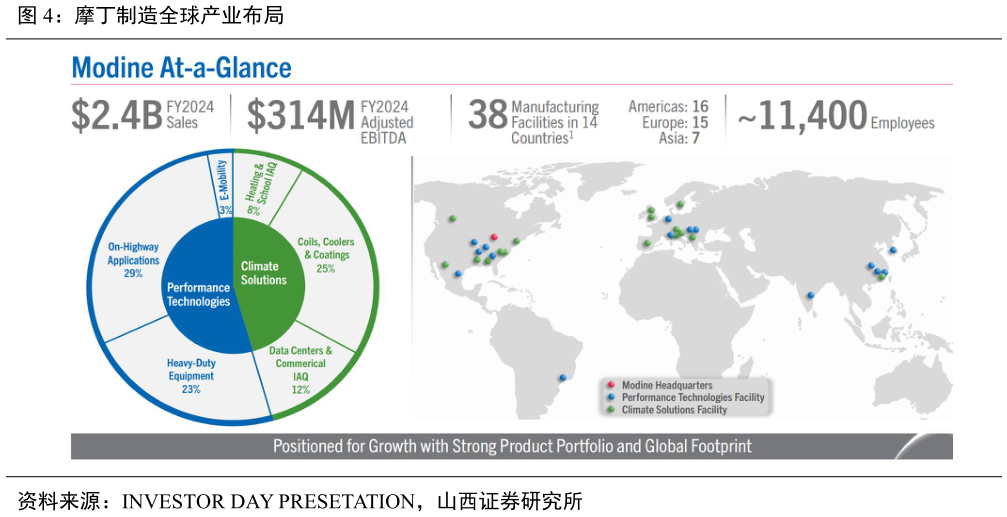The image size is (1007, 517).
Task: Click the green facility marker on the US west coast
Action: (444, 265)
